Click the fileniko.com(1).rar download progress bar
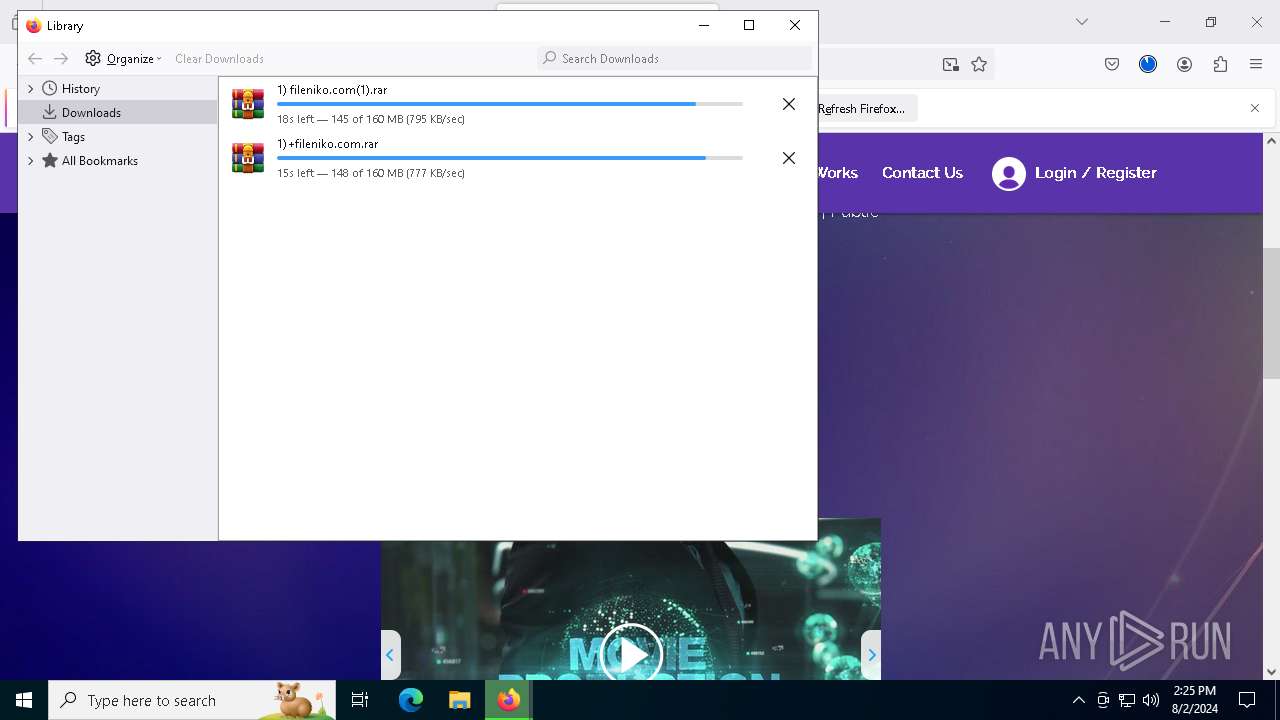Viewport: 1280px width, 720px height. coord(510,104)
